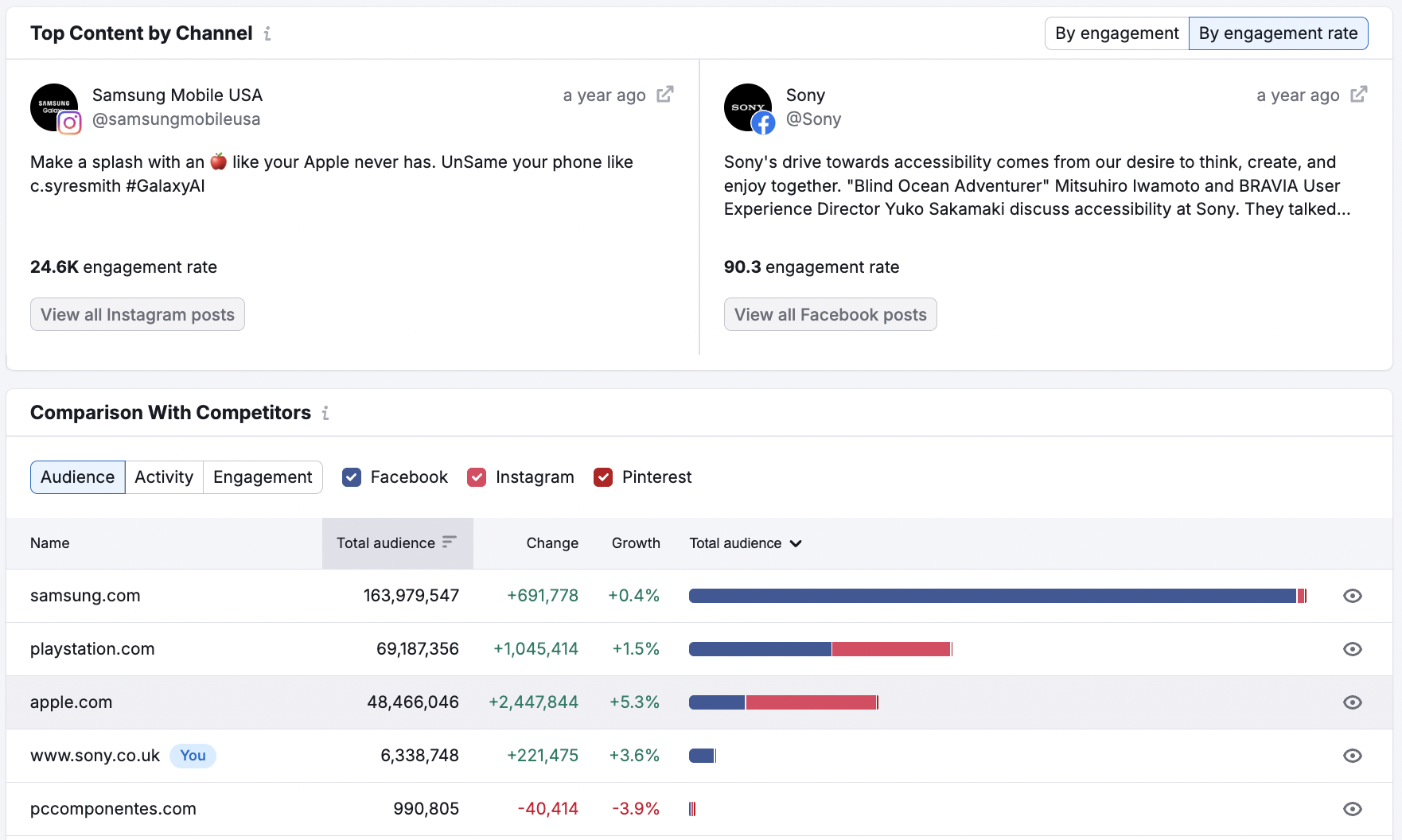Click the sort icon on Total audience column
The width and height of the screenshot is (1402, 840).
(x=451, y=542)
